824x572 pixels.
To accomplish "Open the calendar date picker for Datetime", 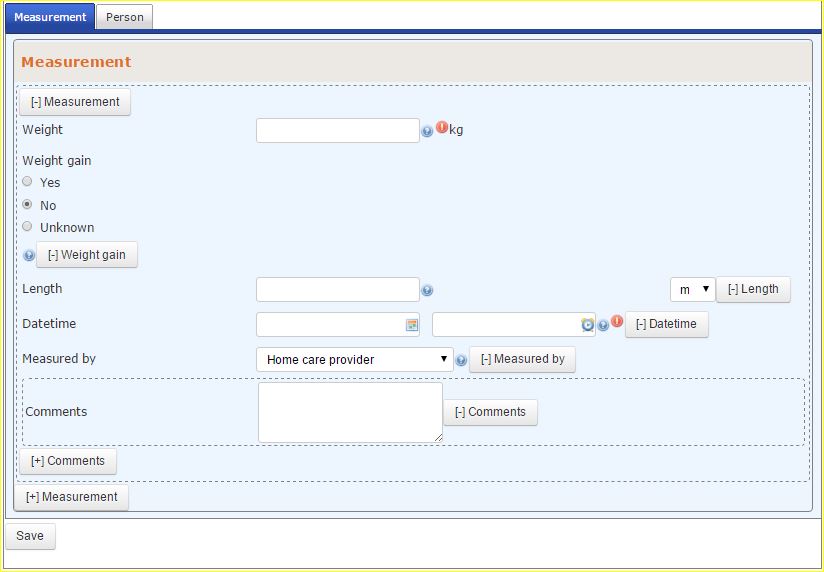I will (412, 325).
